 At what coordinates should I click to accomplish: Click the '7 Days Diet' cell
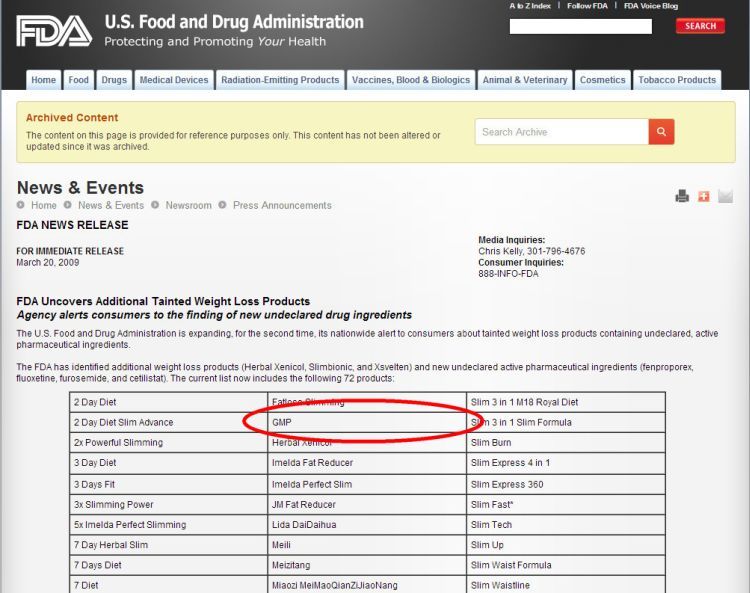coord(168,565)
